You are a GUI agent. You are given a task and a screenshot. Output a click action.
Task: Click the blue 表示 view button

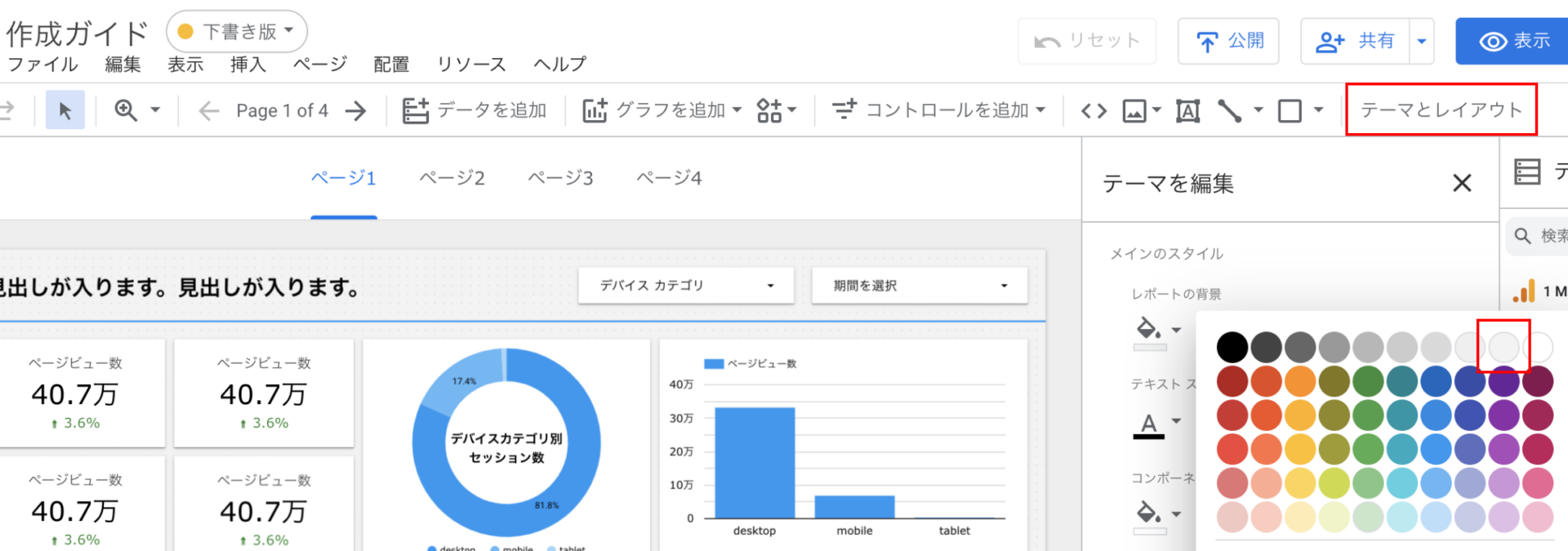[x=1513, y=41]
